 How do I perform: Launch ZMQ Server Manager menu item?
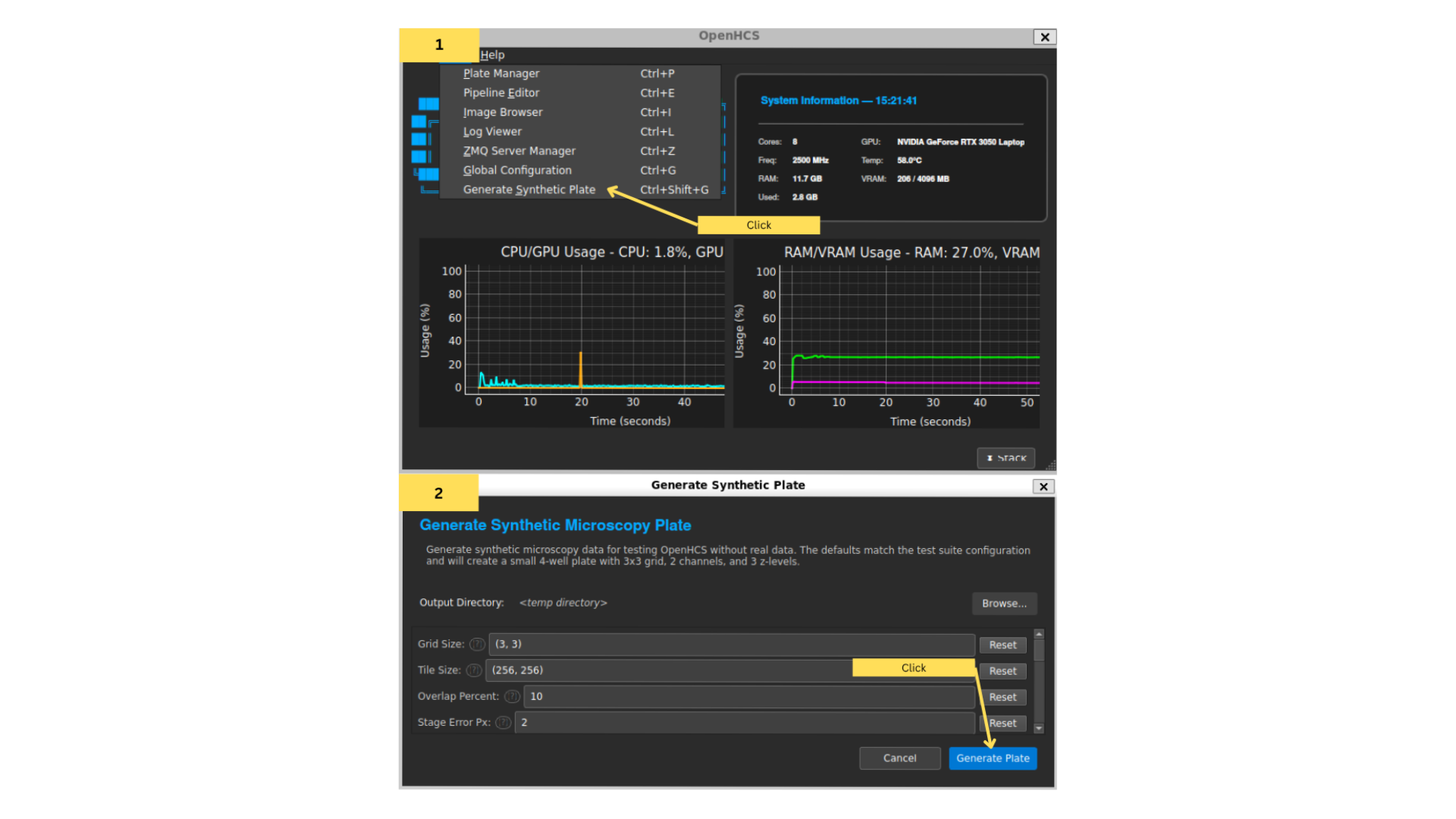pos(580,151)
